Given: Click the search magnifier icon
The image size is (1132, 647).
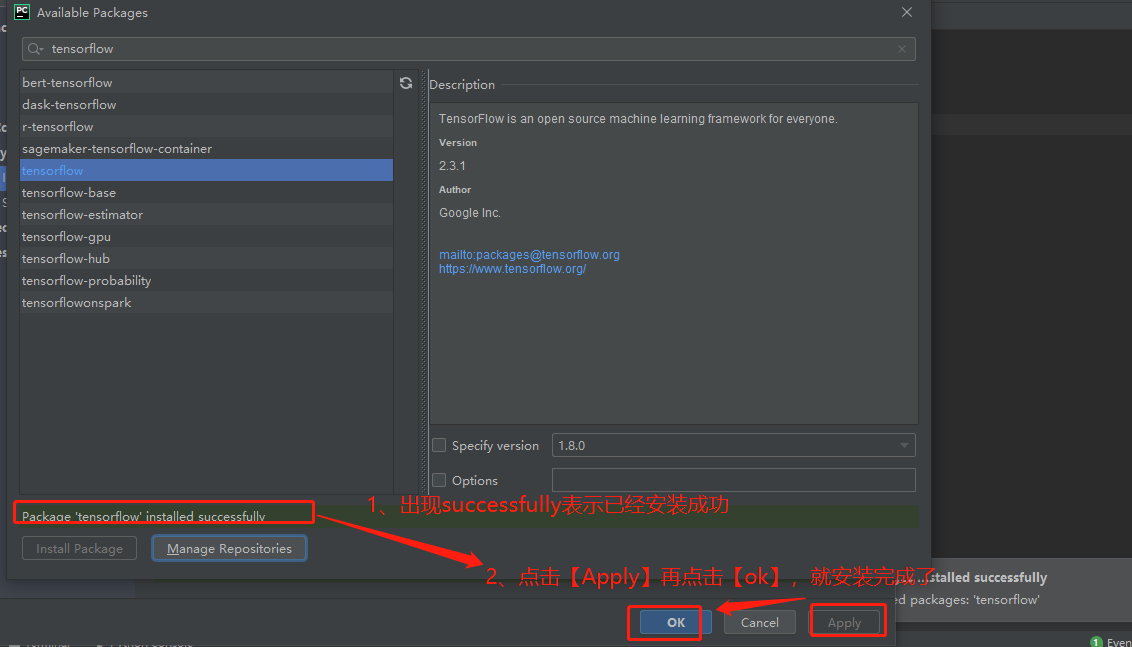Looking at the screenshot, I should [x=35, y=49].
